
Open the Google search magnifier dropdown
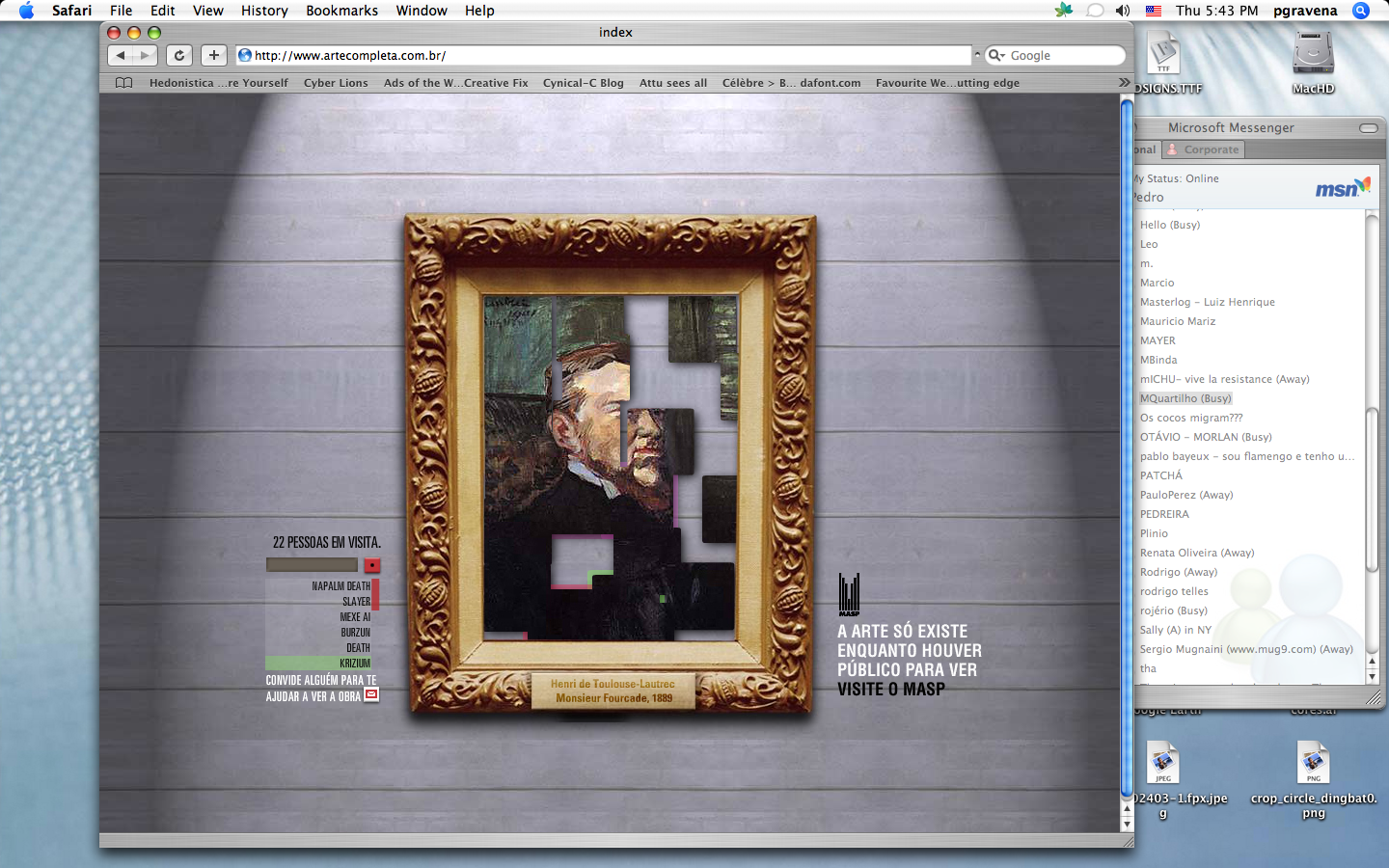coord(996,56)
